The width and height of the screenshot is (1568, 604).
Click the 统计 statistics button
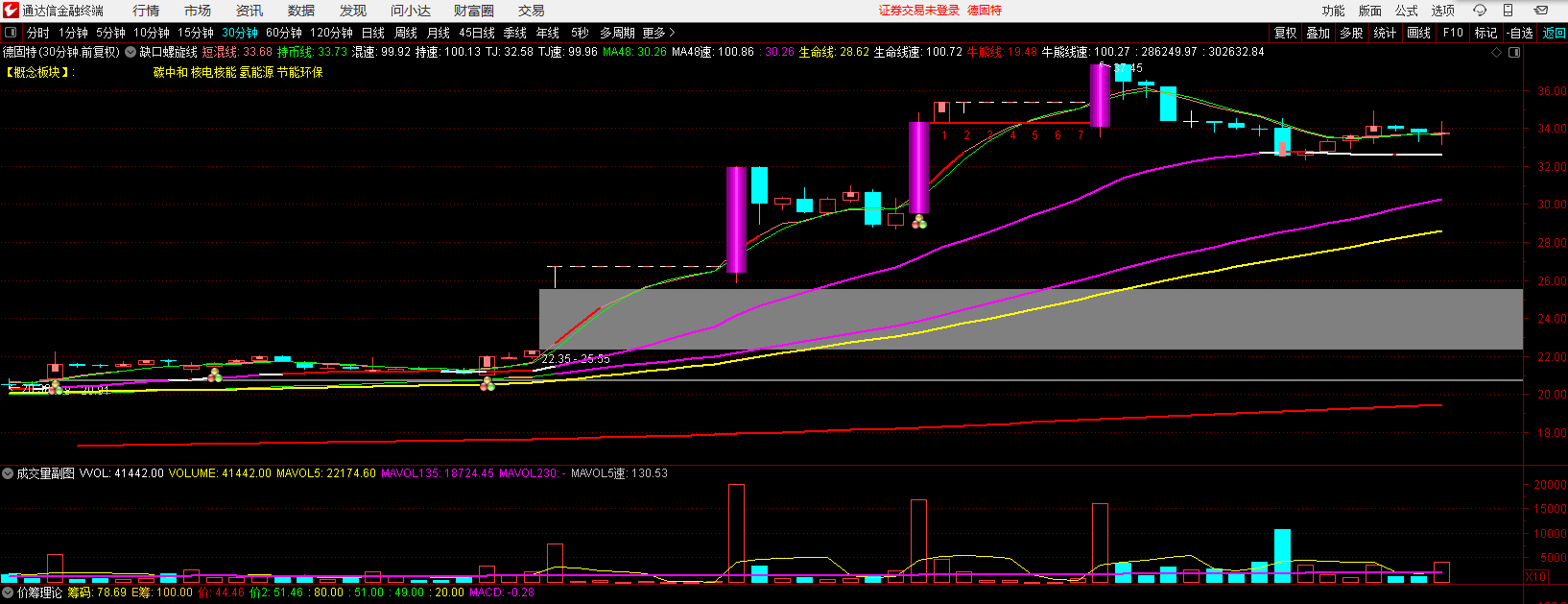pyautogui.click(x=1386, y=33)
